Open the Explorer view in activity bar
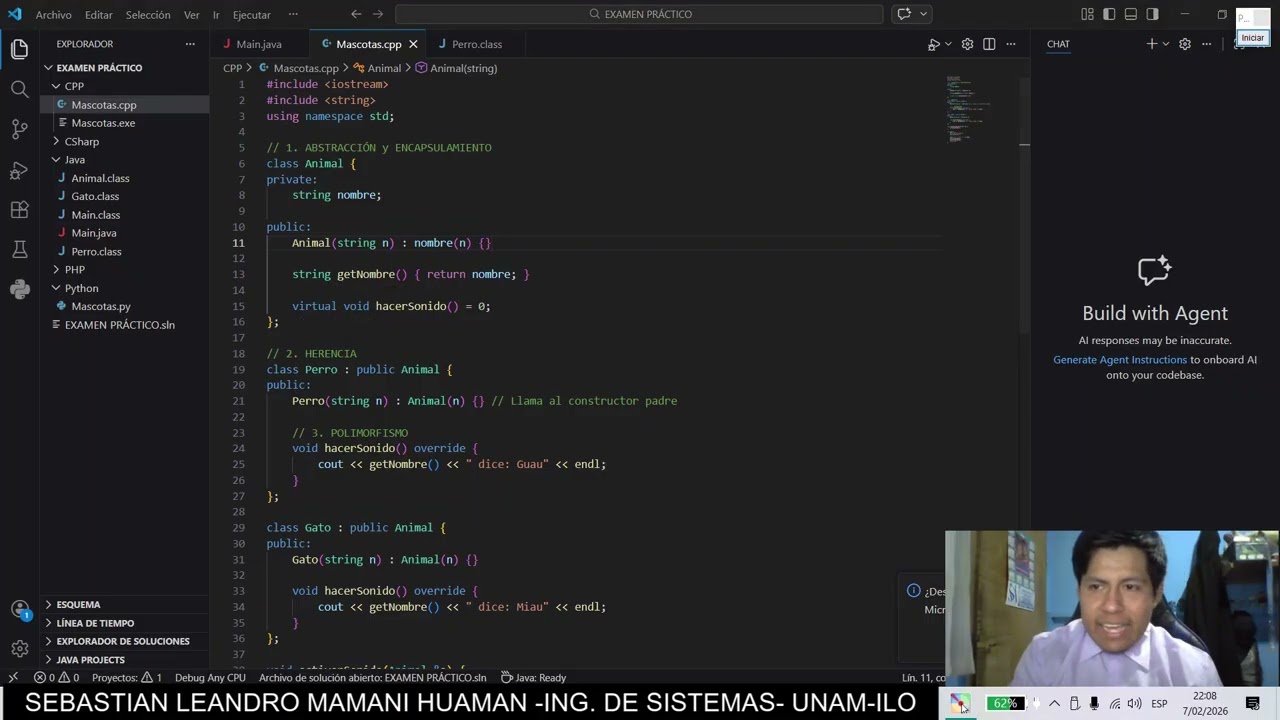1280x720 pixels. coord(19,49)
